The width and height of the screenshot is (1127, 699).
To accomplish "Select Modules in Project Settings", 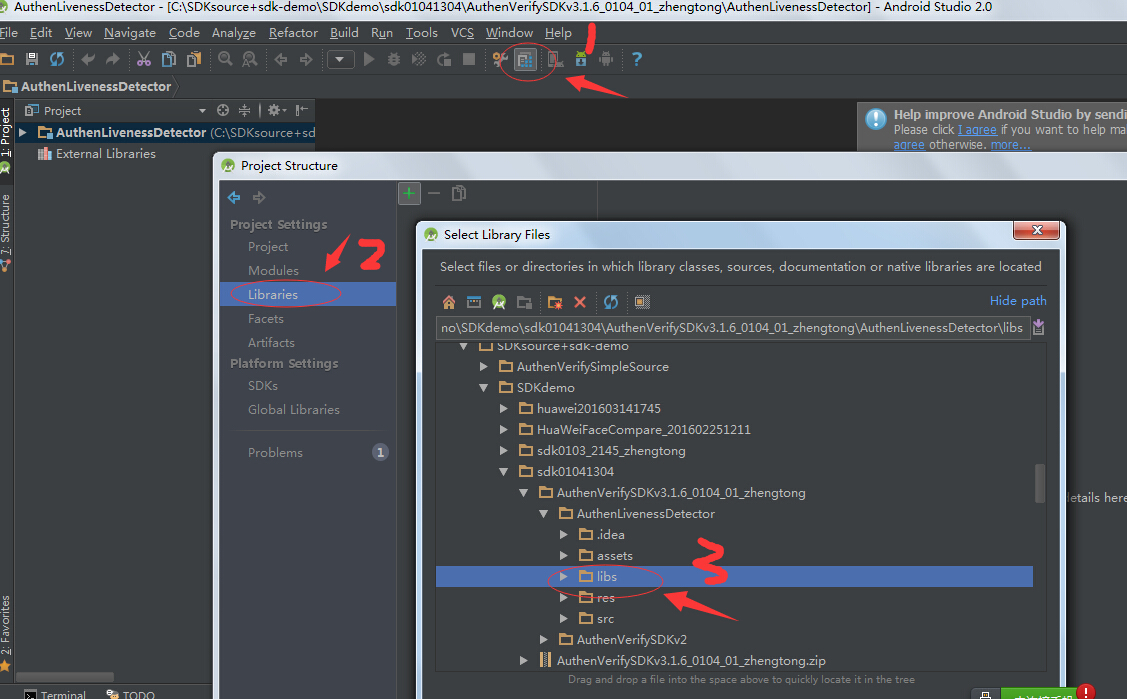I will tap(273, 271).
